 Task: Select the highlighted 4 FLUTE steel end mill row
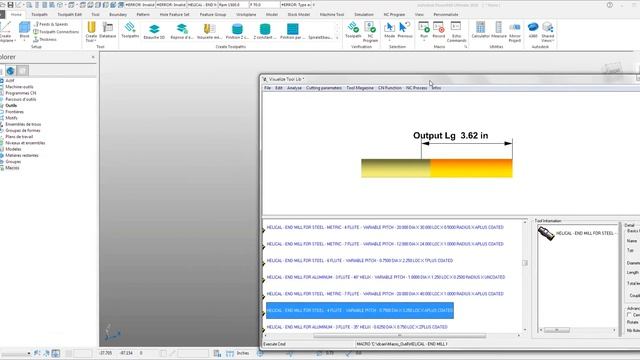pos(360,310)
